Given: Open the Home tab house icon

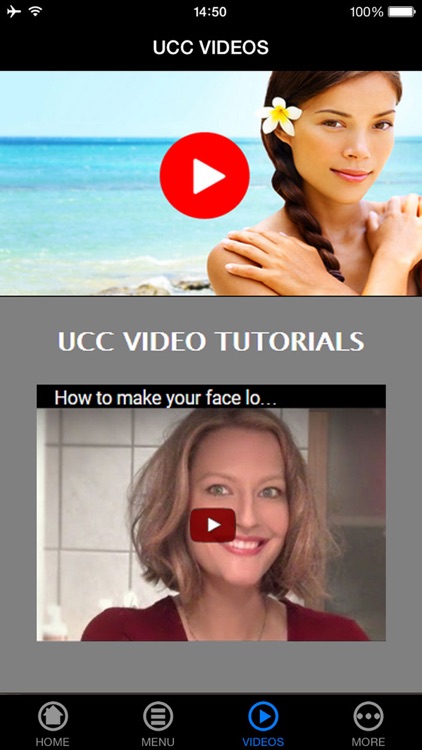Looking at the screenshot, I should 53,716.
